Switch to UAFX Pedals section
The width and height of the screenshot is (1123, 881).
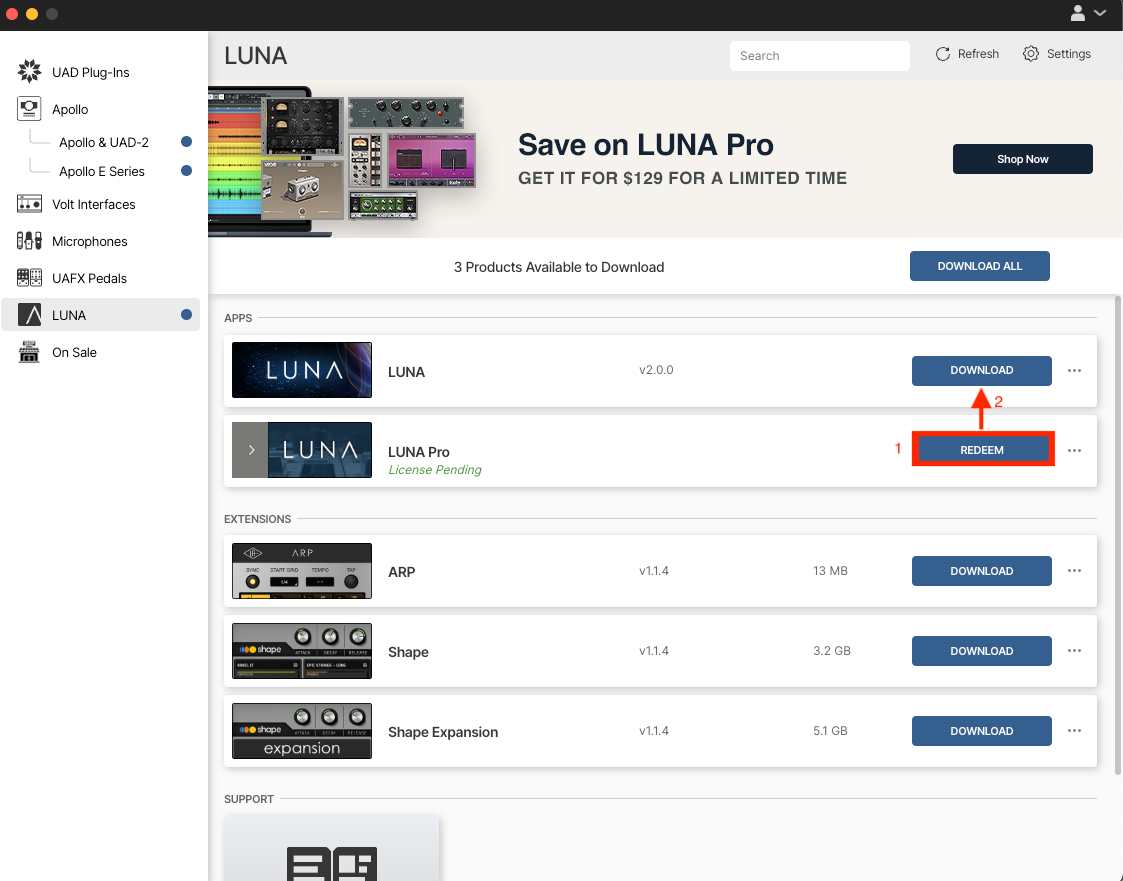[x=89, y=278]
